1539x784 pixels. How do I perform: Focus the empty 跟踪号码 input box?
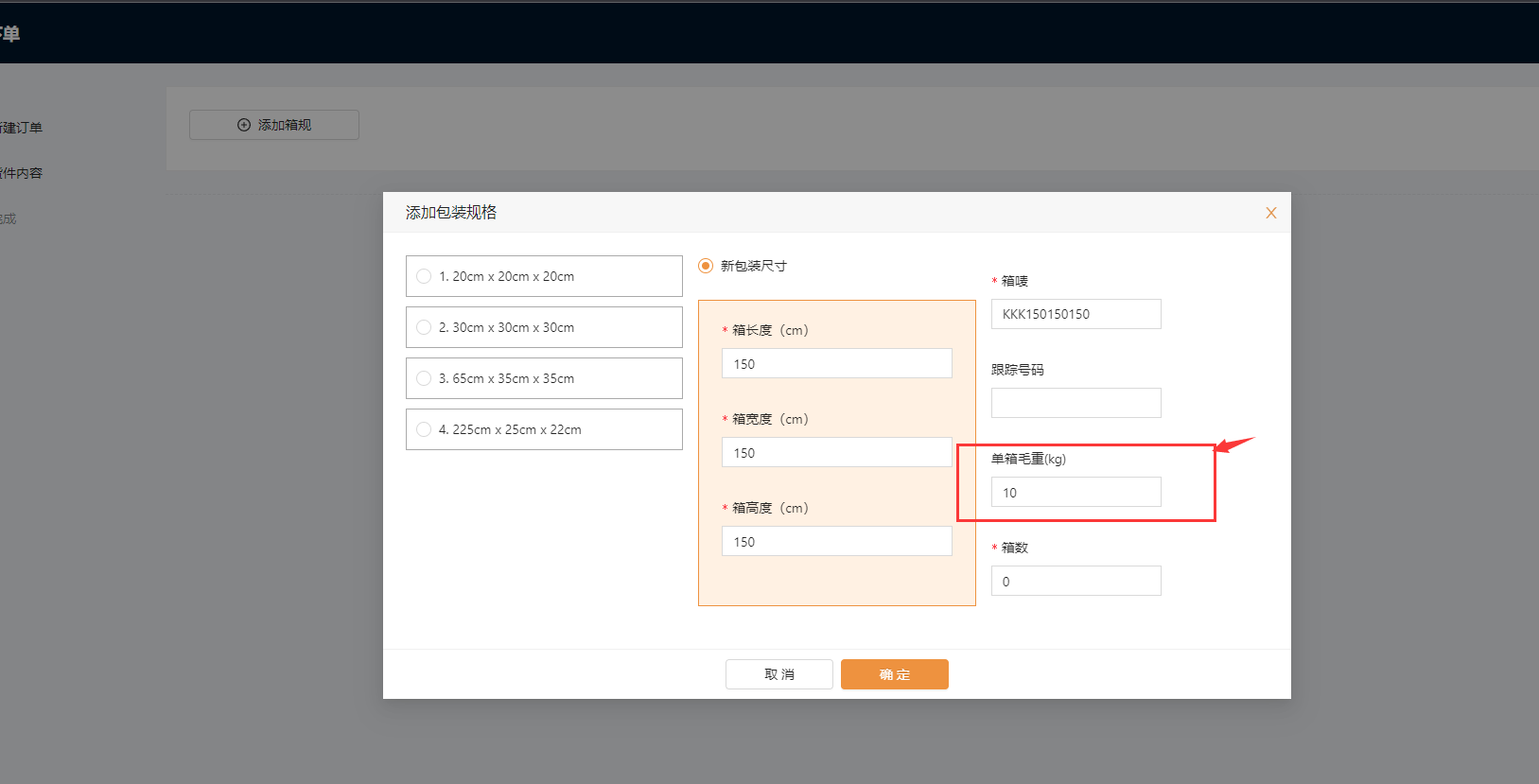tap(1076, 403)
